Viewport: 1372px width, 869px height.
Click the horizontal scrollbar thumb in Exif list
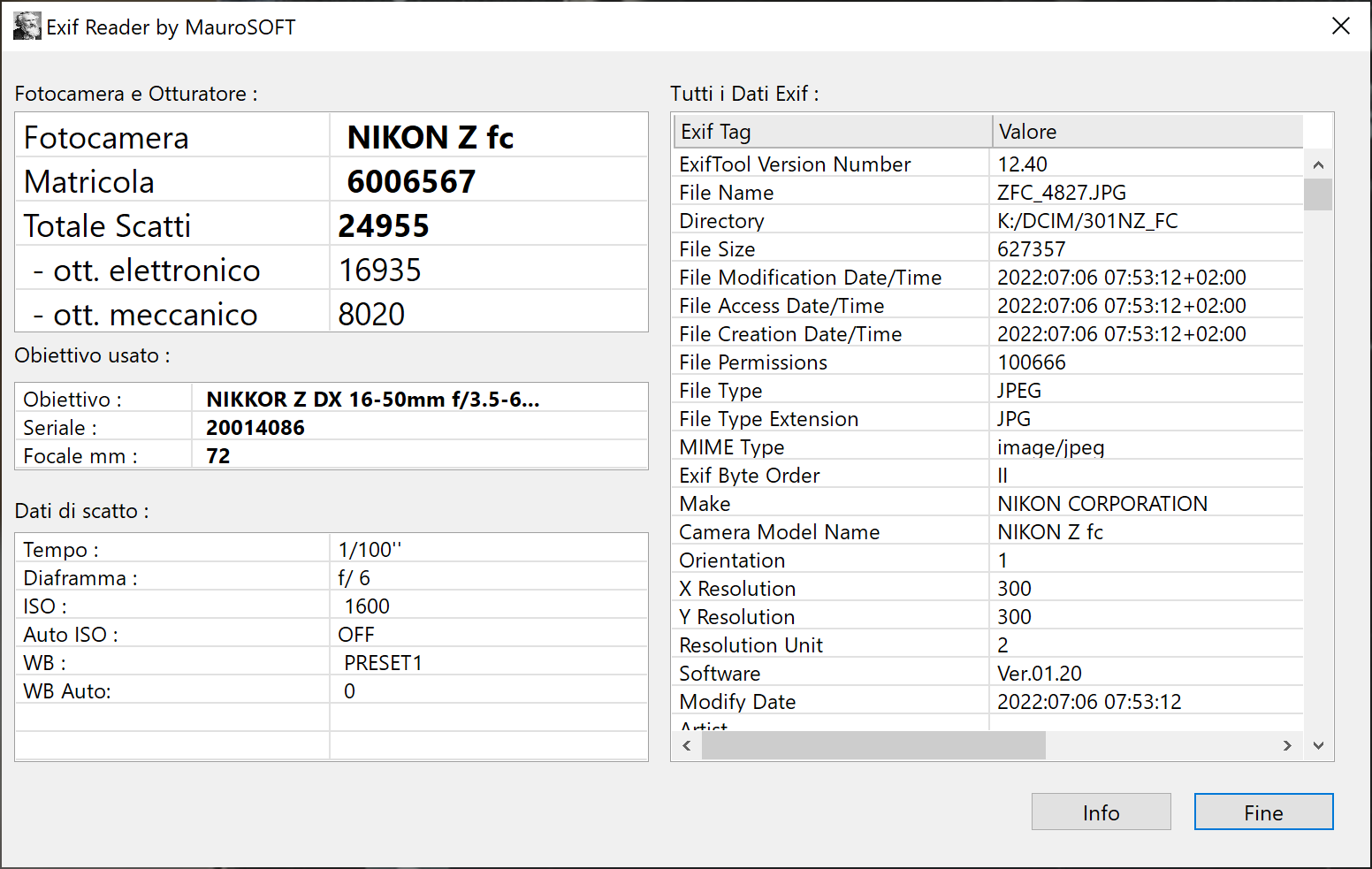(873, 745)
